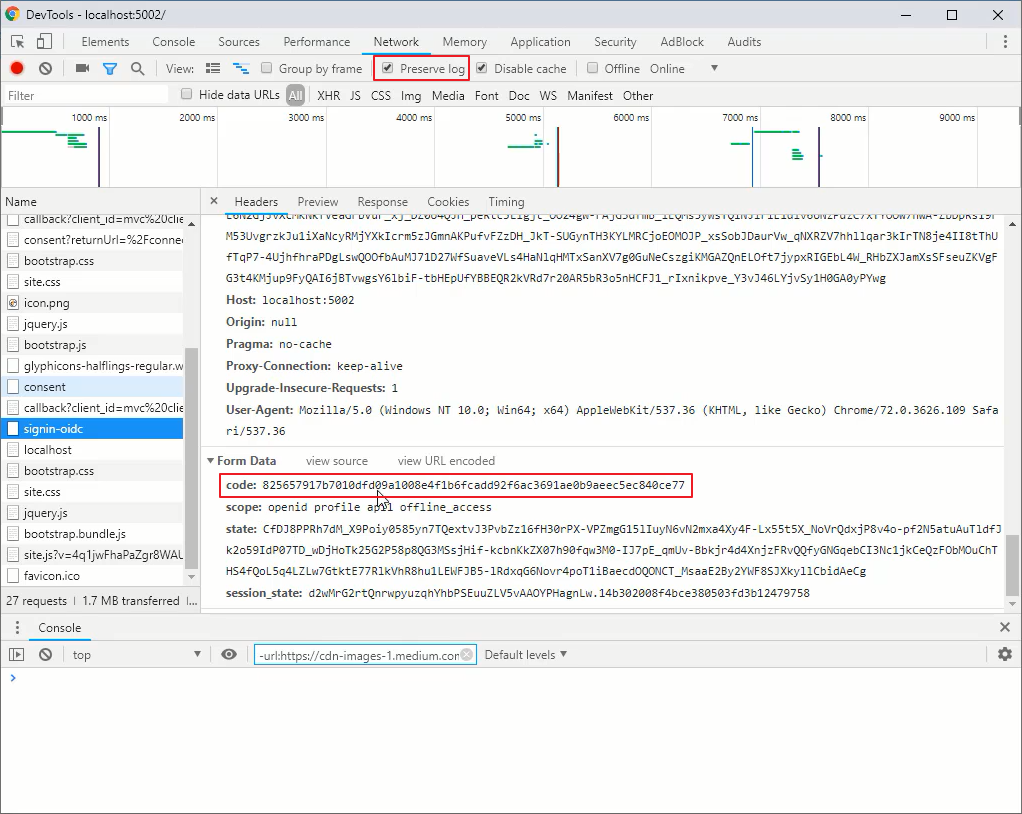Select the consent request row
Viewport: 1022px width, 814px height.
click(94, 386)
